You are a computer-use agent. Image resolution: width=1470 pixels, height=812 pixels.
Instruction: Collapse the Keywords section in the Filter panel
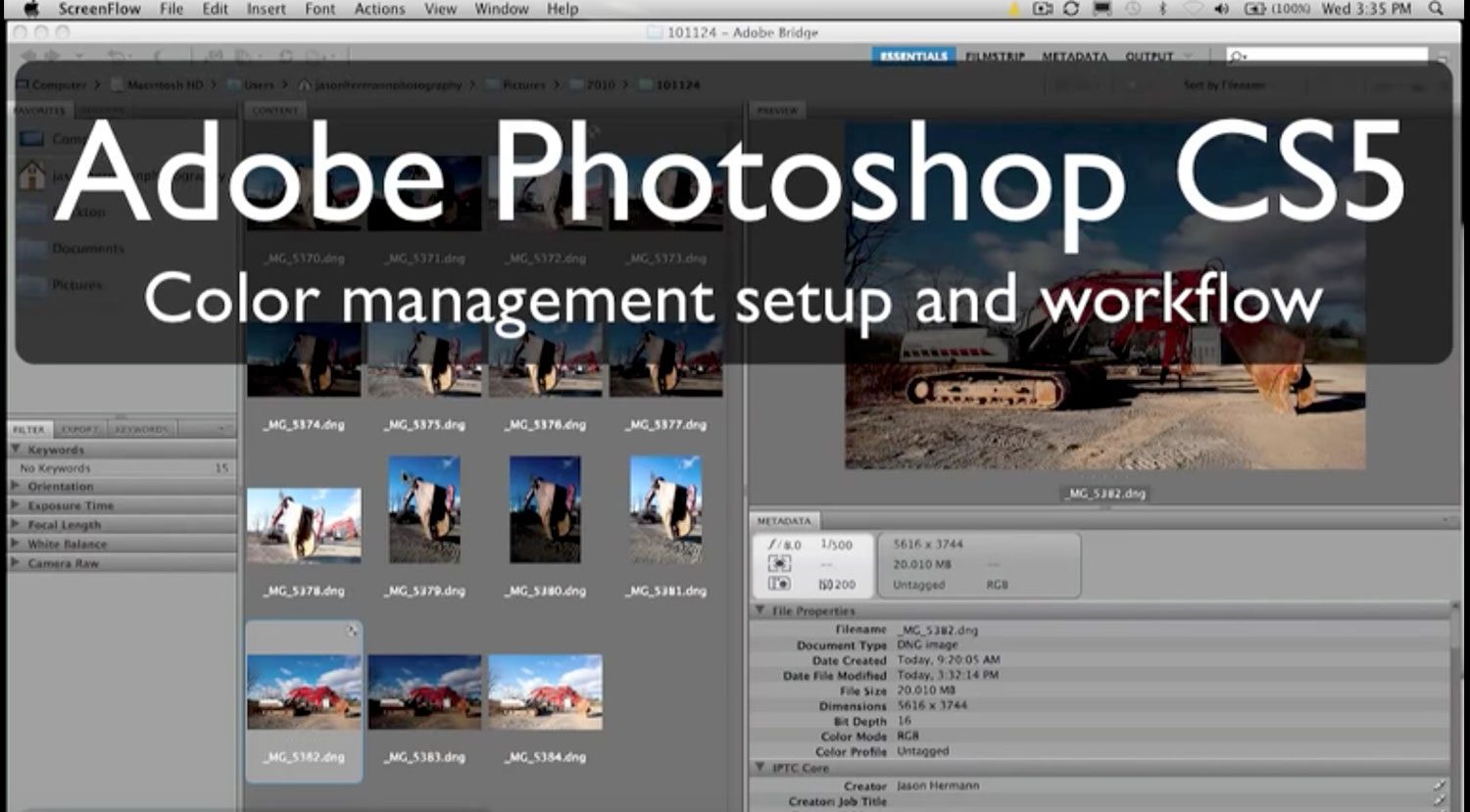click(14, 449)
